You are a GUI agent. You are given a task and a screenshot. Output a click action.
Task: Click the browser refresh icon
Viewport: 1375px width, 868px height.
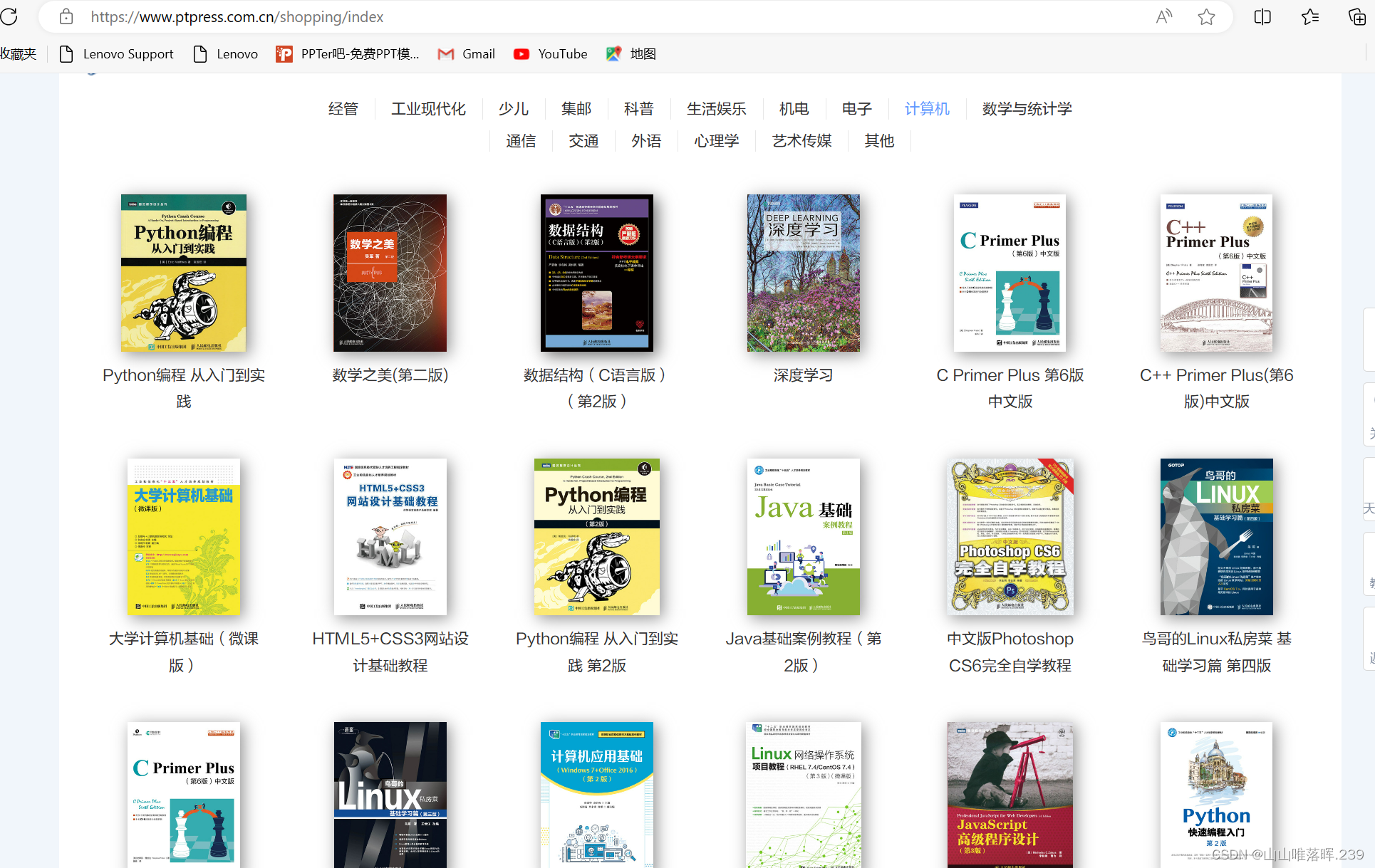tap(9, 16)
